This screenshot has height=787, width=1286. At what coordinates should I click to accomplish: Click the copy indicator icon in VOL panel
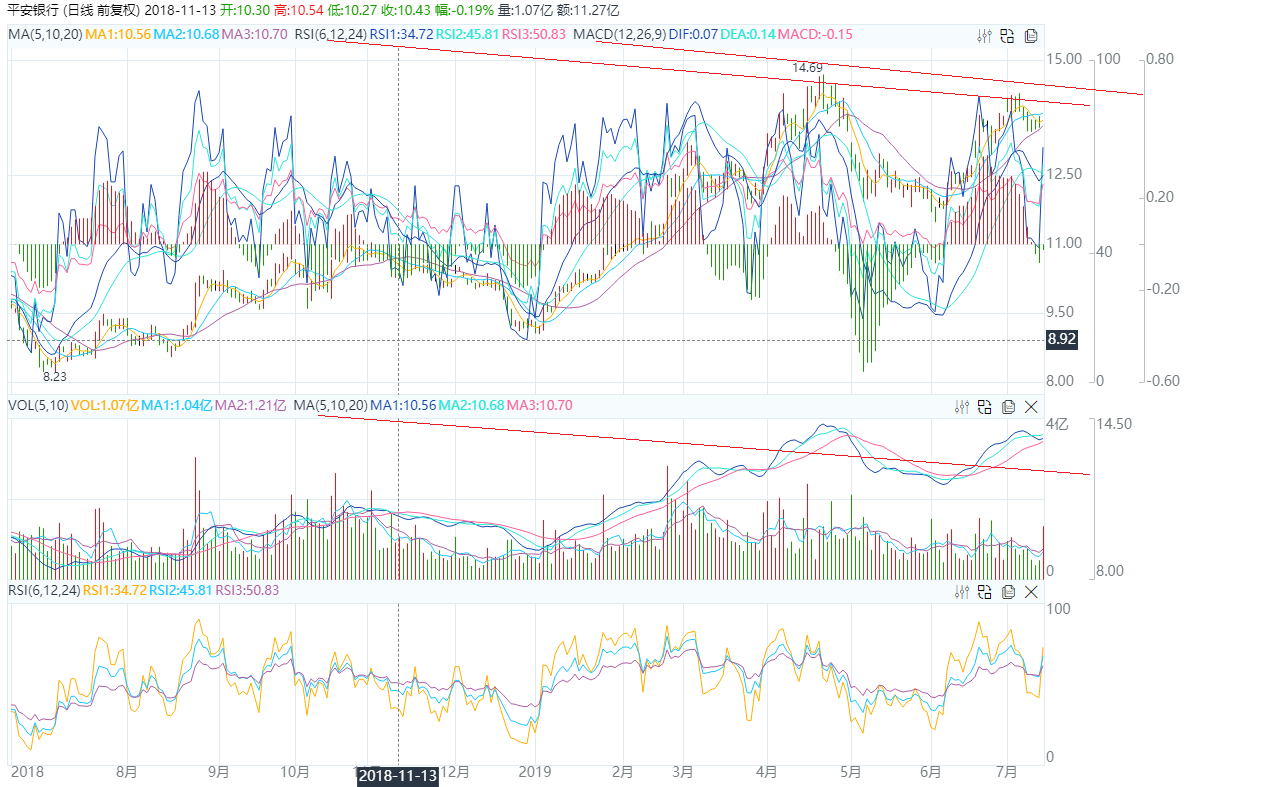[1009, 405]
